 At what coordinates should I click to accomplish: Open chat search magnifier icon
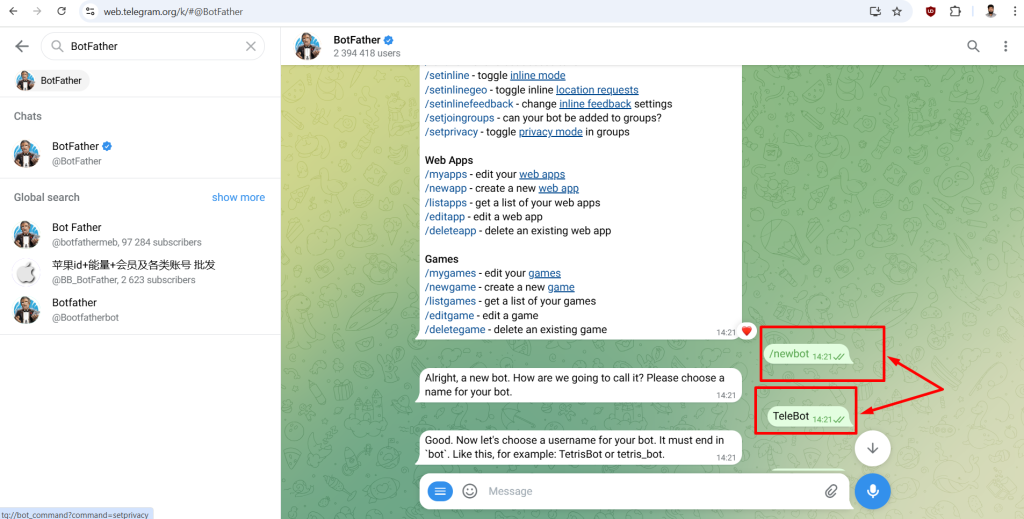click(973, 46)
